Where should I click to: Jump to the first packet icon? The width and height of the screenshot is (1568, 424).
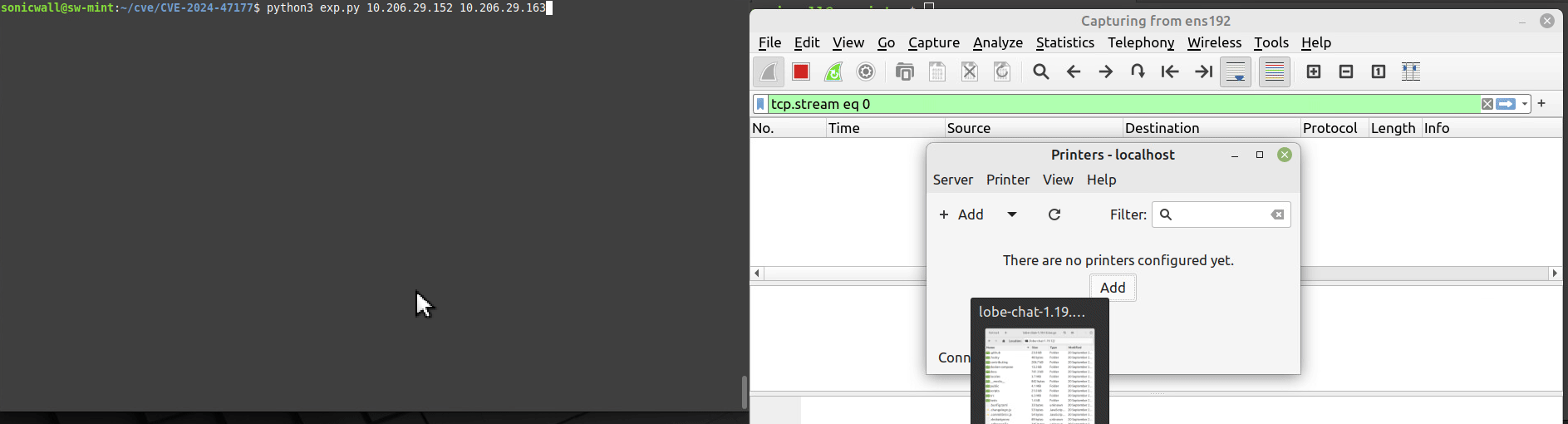[x=1170, y=72]
